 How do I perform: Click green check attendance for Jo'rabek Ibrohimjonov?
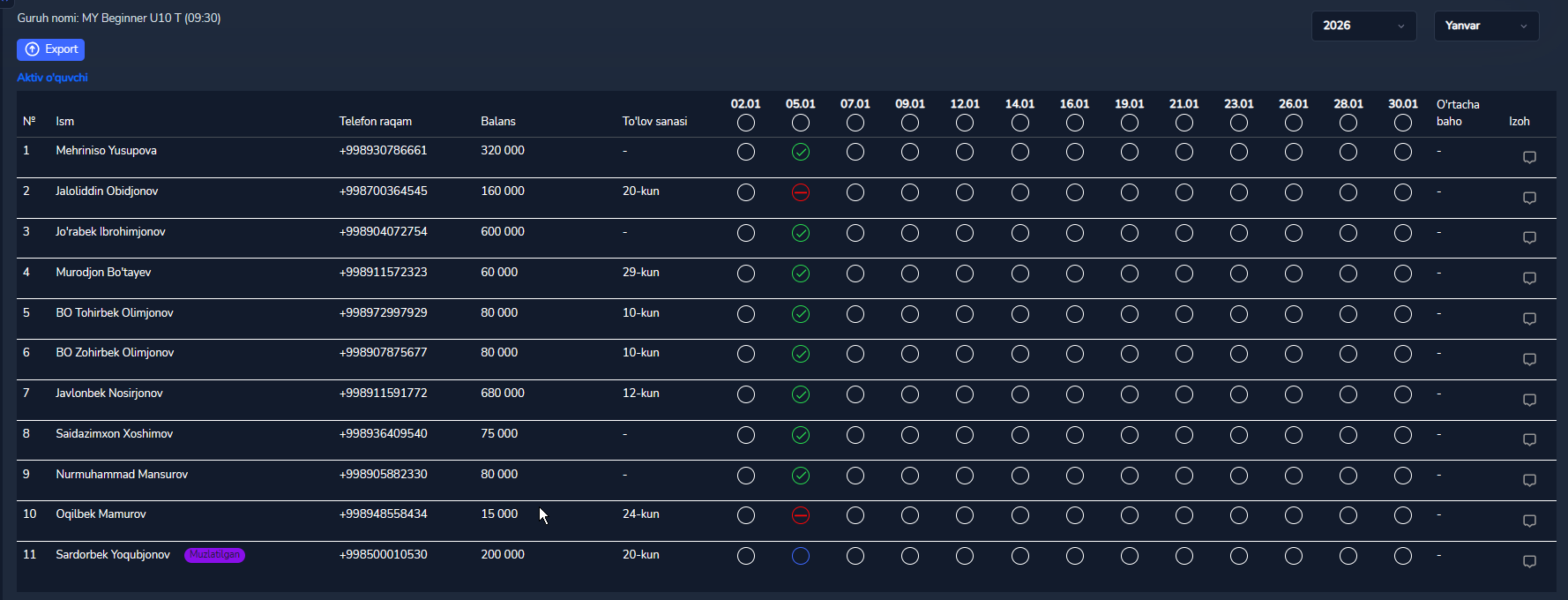click(801, 233)
